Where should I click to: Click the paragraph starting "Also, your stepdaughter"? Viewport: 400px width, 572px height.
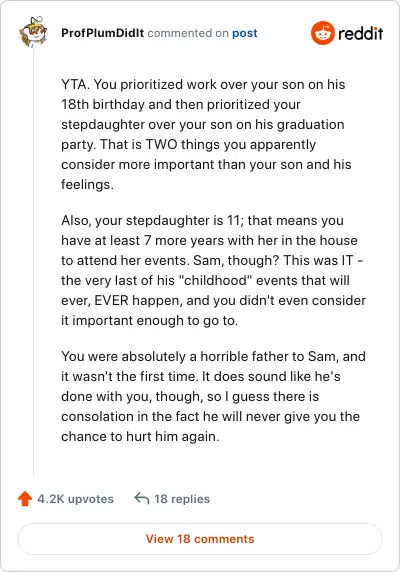[213, 270]
